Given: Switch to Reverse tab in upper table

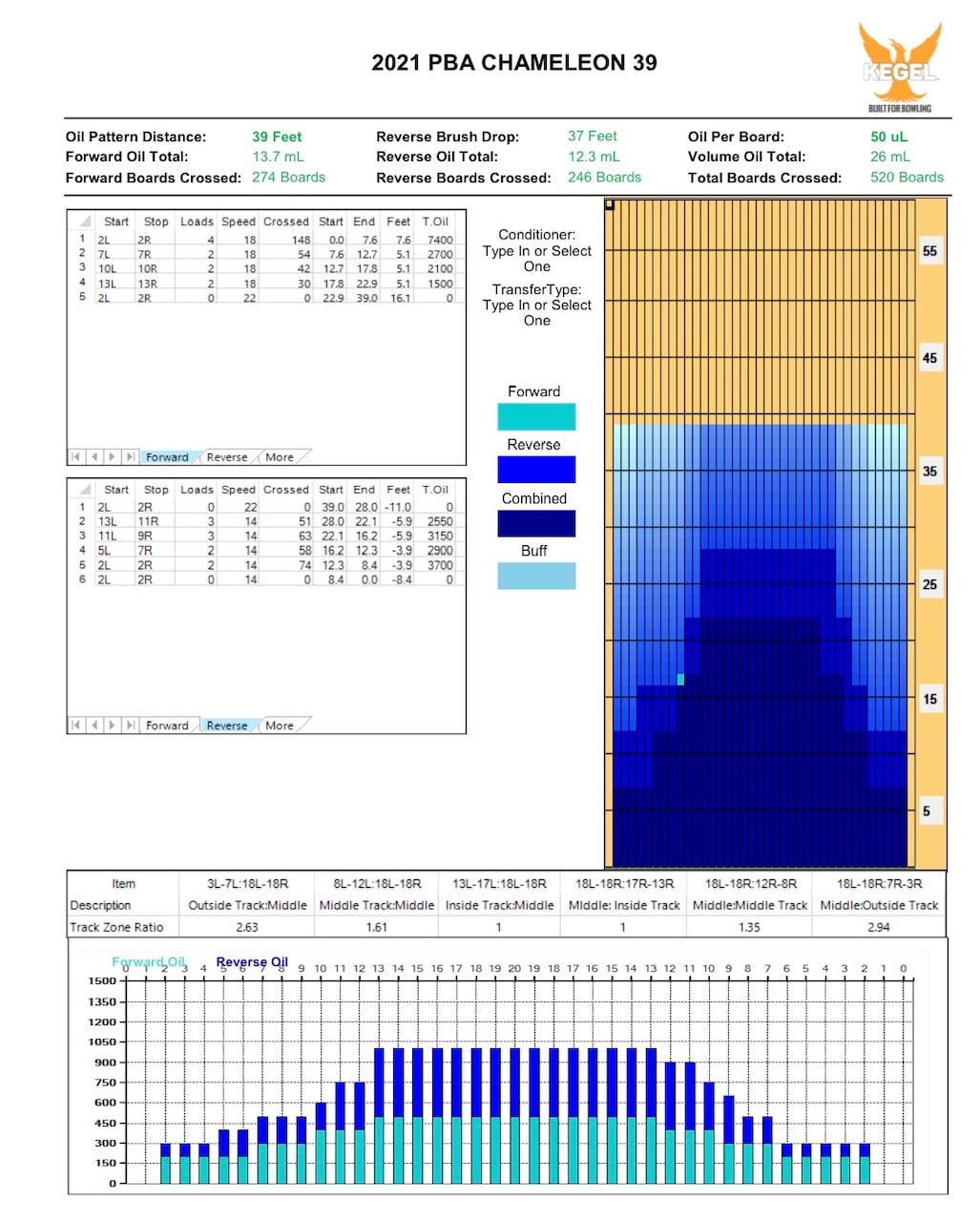Looking at the screenshot, I should [227, 457].
